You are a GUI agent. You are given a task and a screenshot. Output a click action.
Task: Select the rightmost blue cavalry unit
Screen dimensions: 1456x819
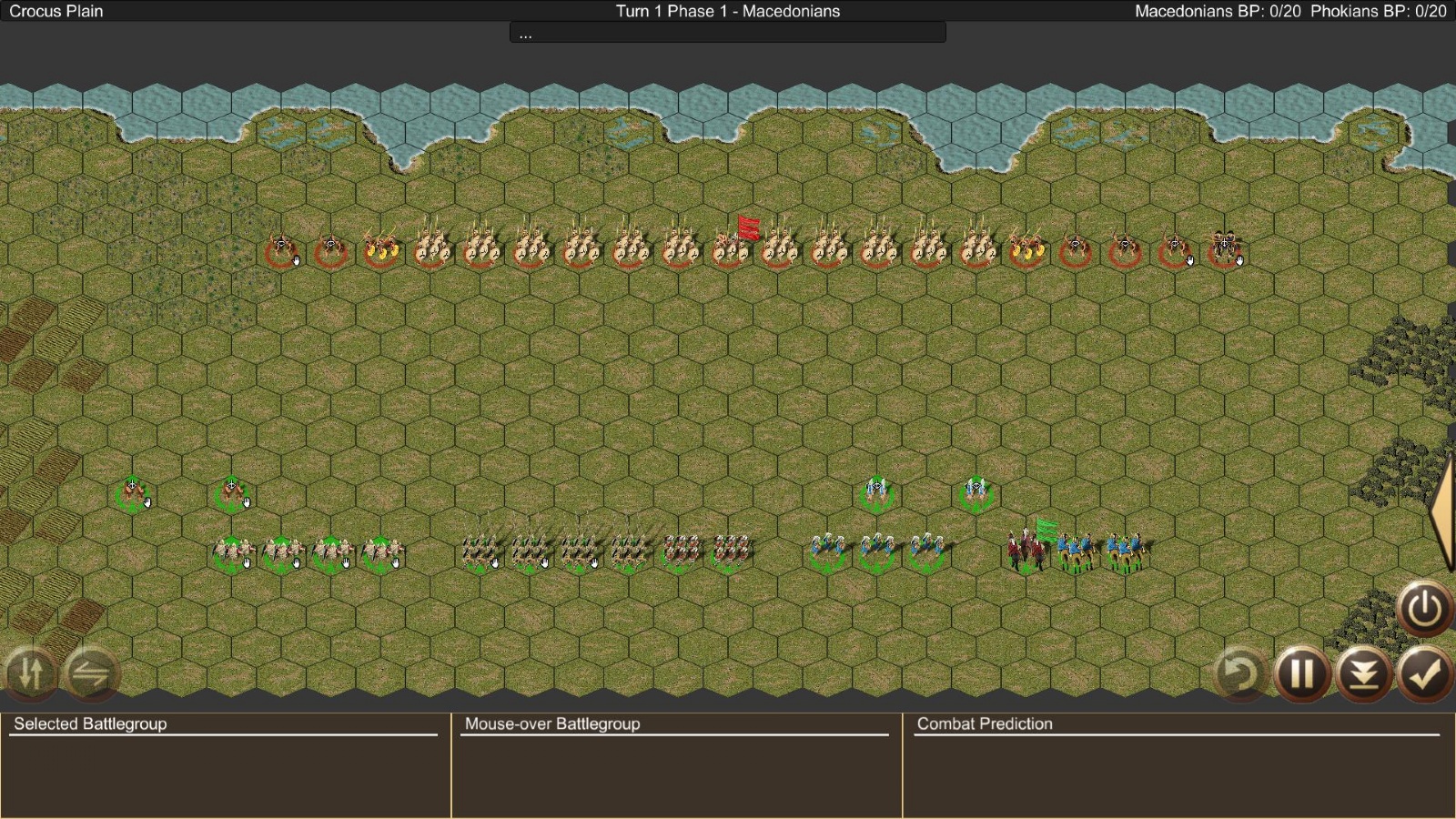coord(1126,552)
